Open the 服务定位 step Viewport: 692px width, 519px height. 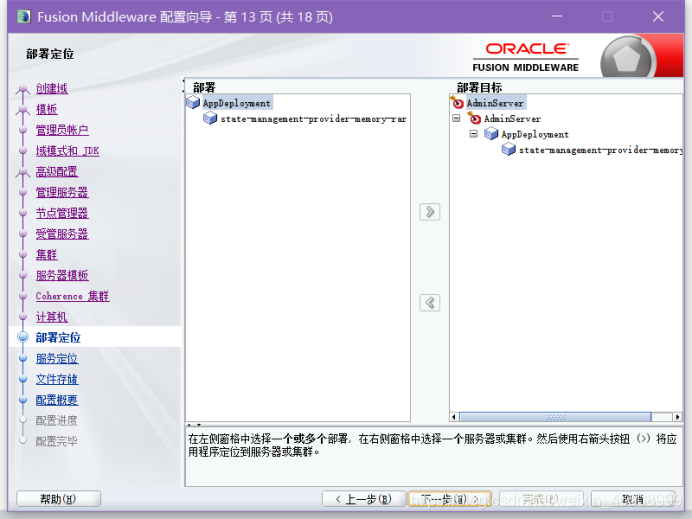pos(57,358)
